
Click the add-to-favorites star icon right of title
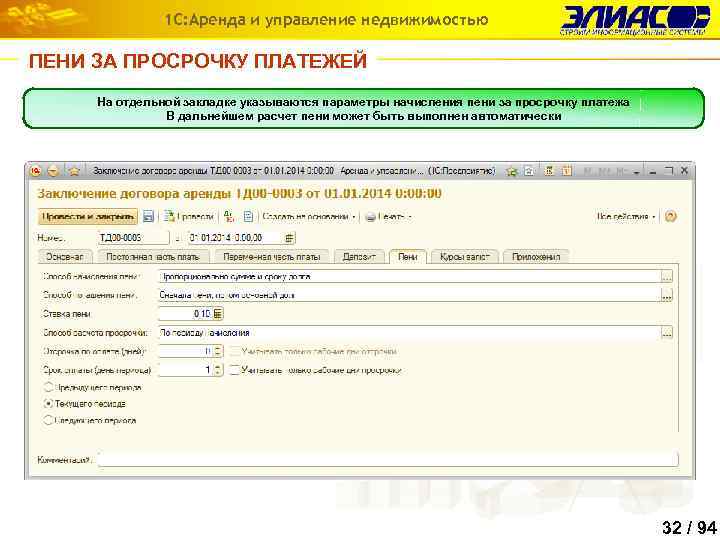511,171
